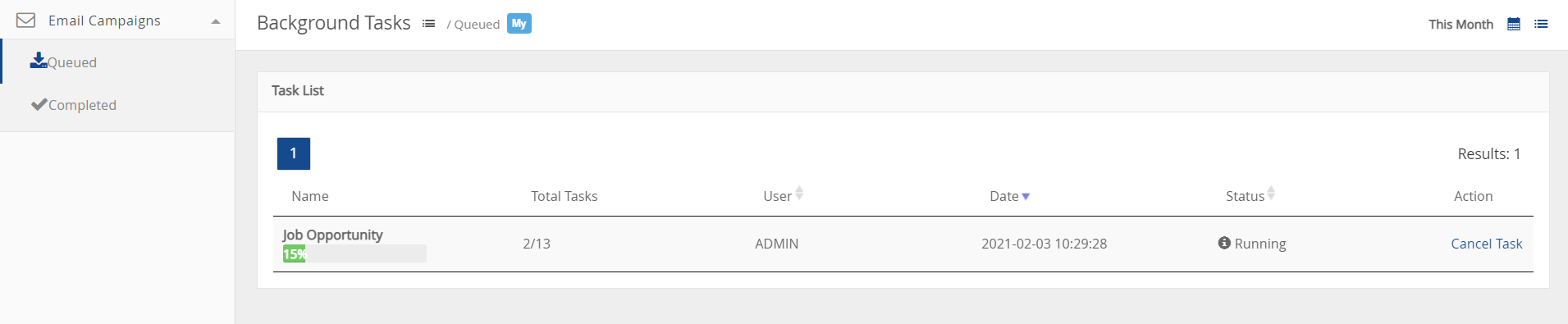The width and height of the screenshot is (1568, 324).
Task: Click the list view icon at top right
Action: 1541,24
